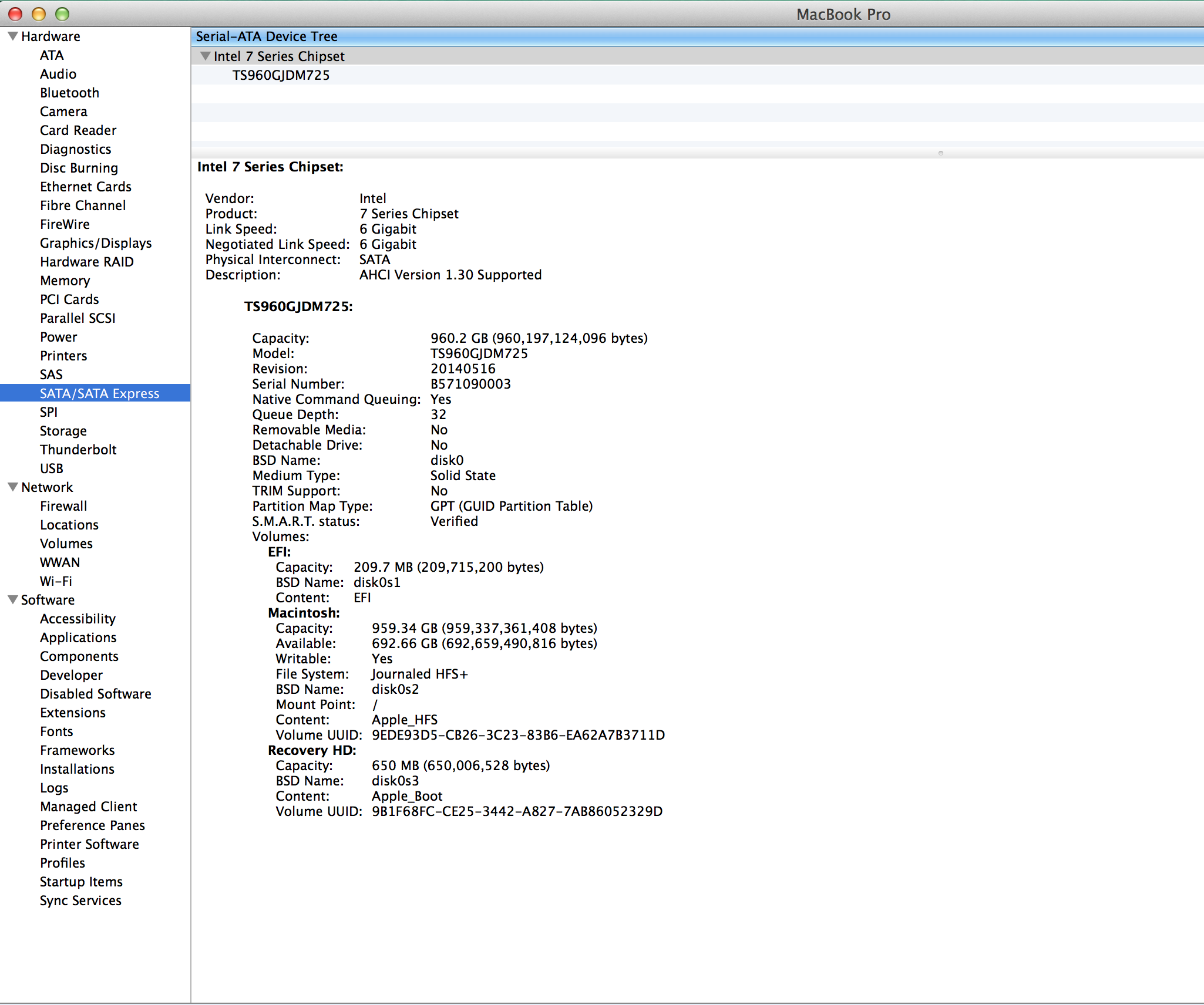Show Ethernet Cards details
This screenshot has height=1005, width=1204.
(x=86, y=187)
